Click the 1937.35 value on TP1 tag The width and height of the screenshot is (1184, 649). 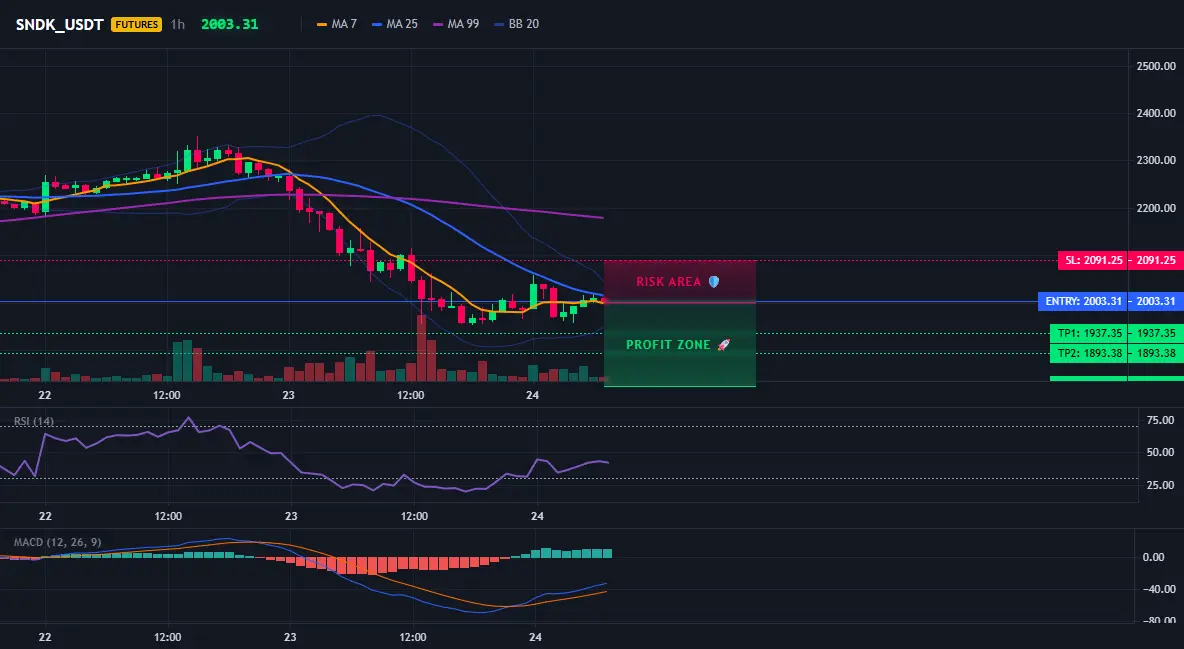point(1155,333)
